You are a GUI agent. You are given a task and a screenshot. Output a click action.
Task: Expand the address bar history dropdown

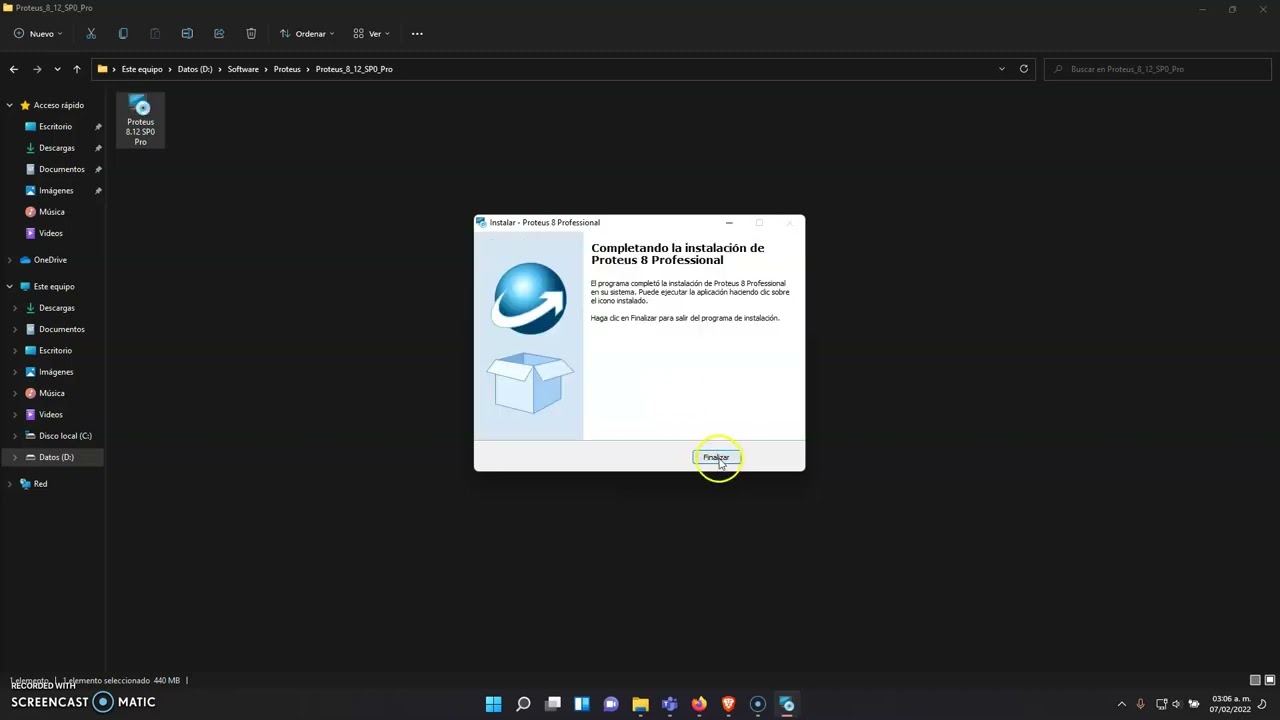click(1001, 69)
